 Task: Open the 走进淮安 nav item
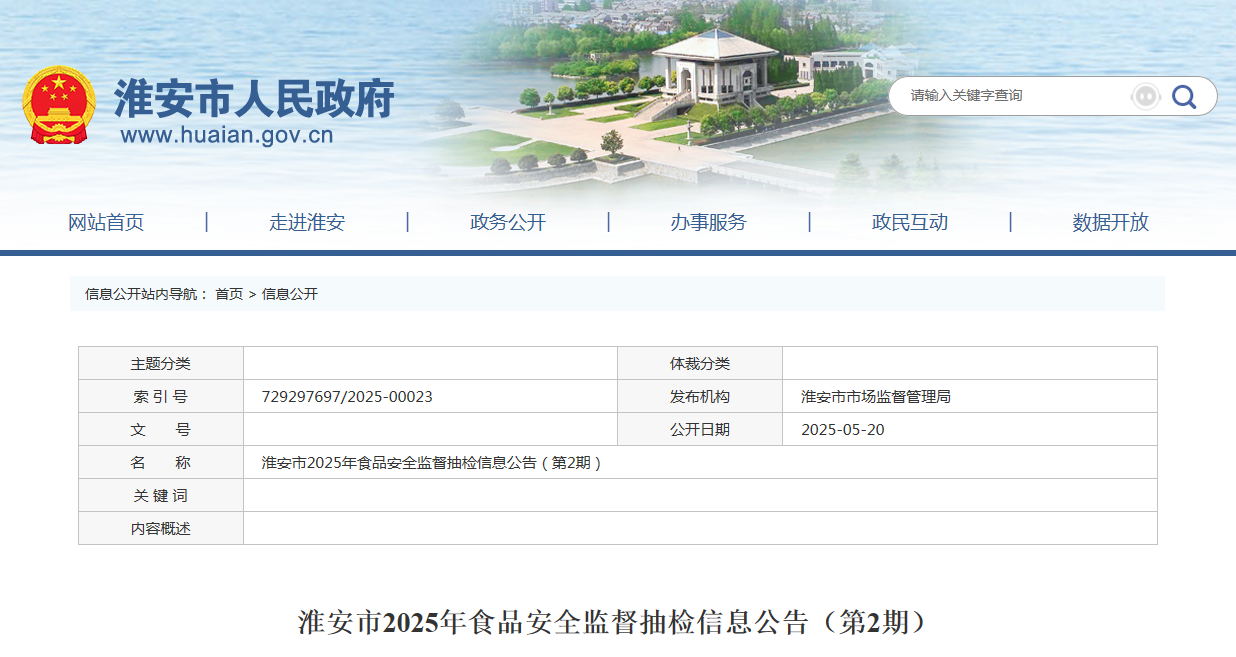[307, 222]
